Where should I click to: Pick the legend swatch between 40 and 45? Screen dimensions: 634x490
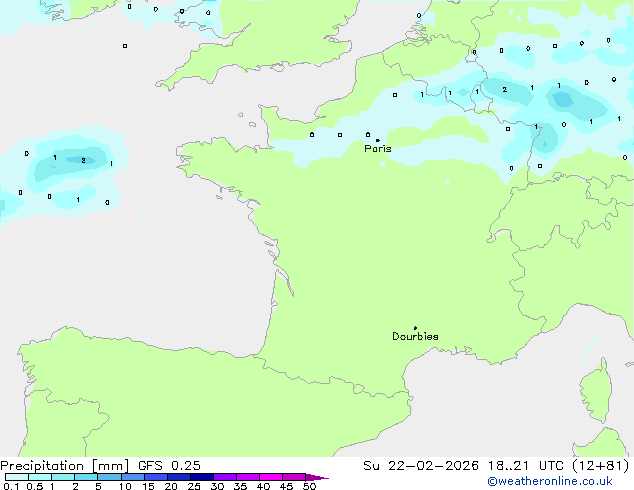(x=271, y=477)
